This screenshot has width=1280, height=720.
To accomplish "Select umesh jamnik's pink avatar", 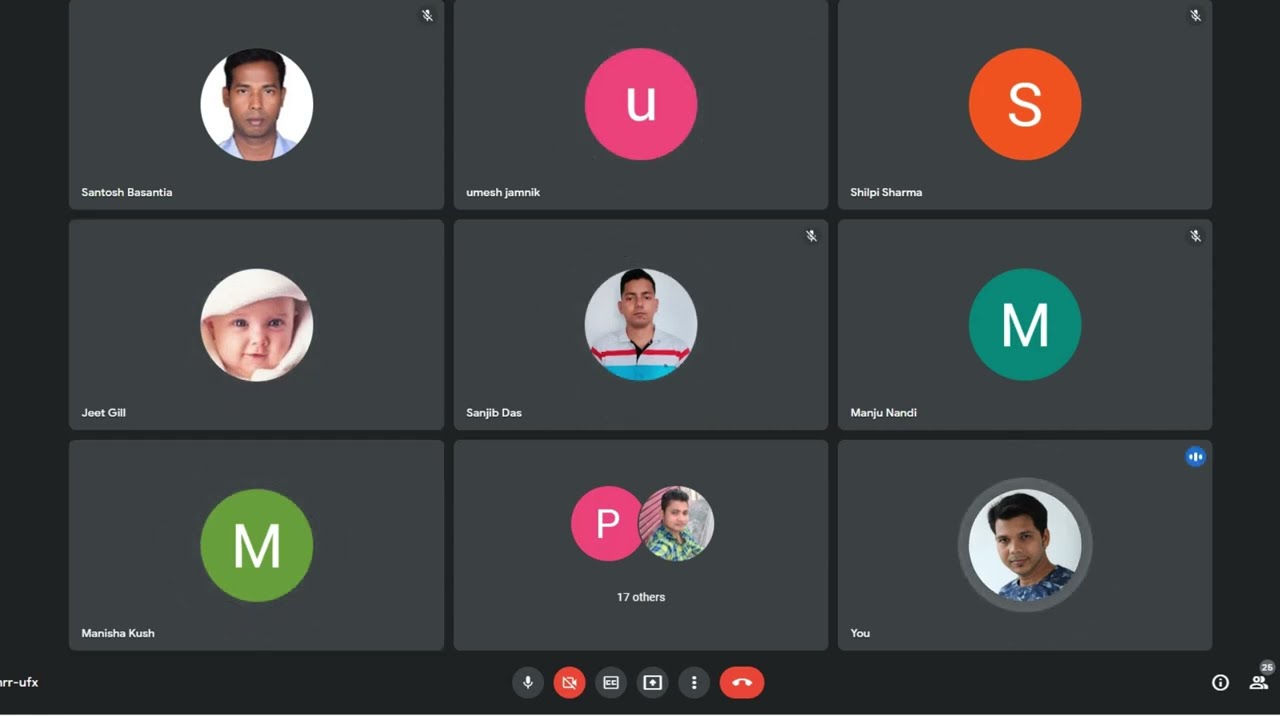I will coord(641,104).
